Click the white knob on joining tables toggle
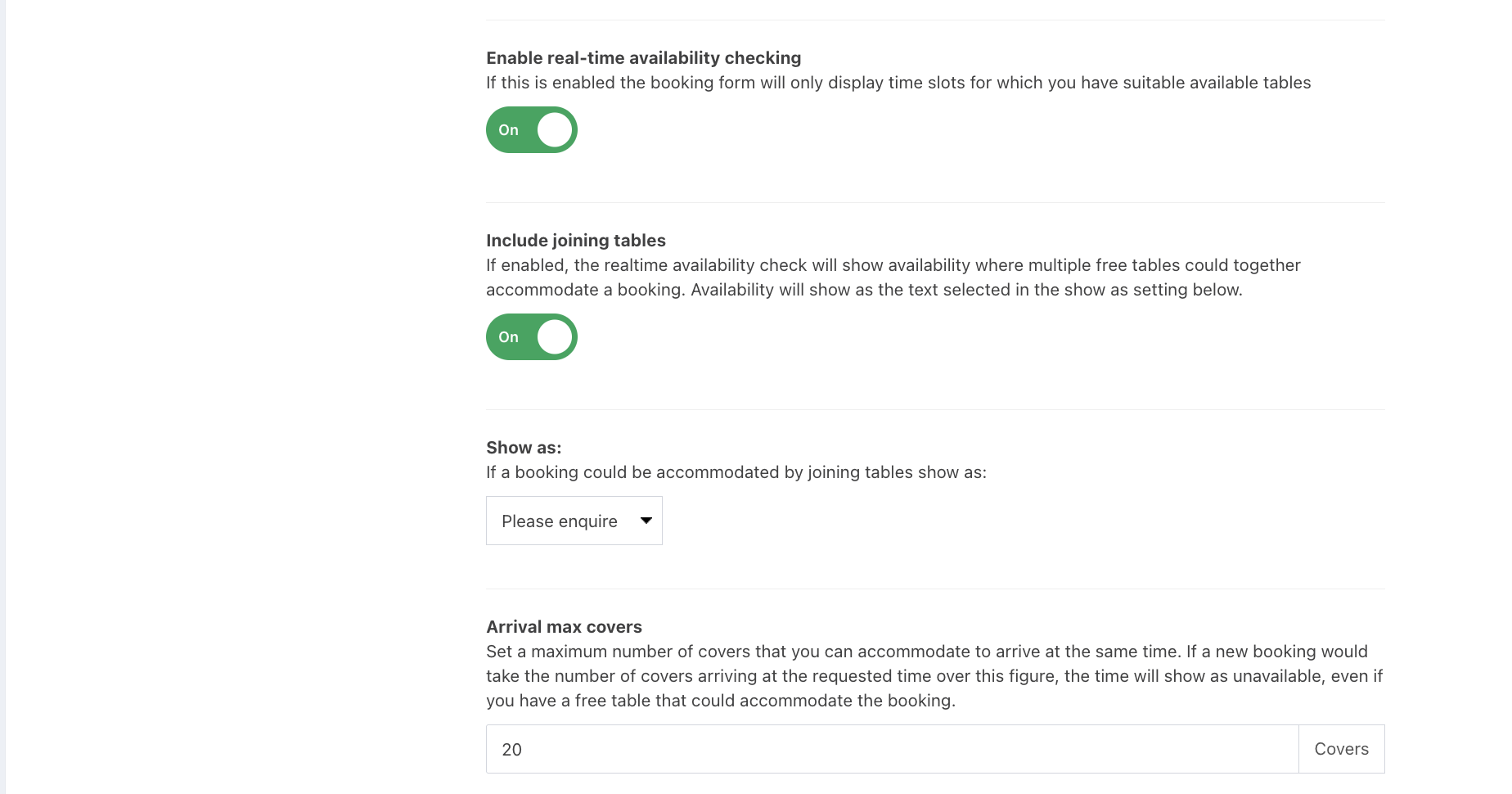 click(x=555, y=337)
